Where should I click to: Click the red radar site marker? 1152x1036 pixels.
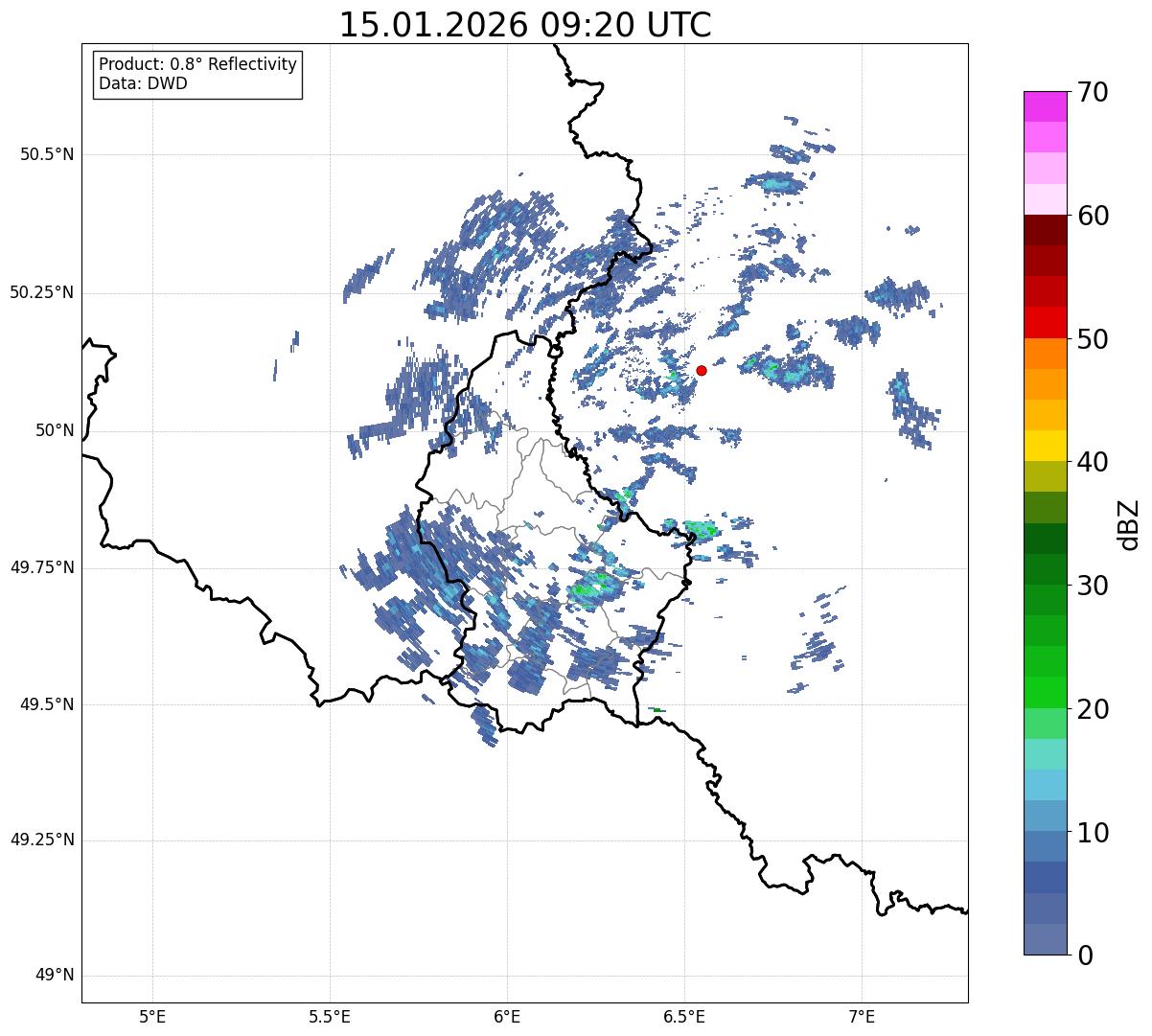point(702,370)
